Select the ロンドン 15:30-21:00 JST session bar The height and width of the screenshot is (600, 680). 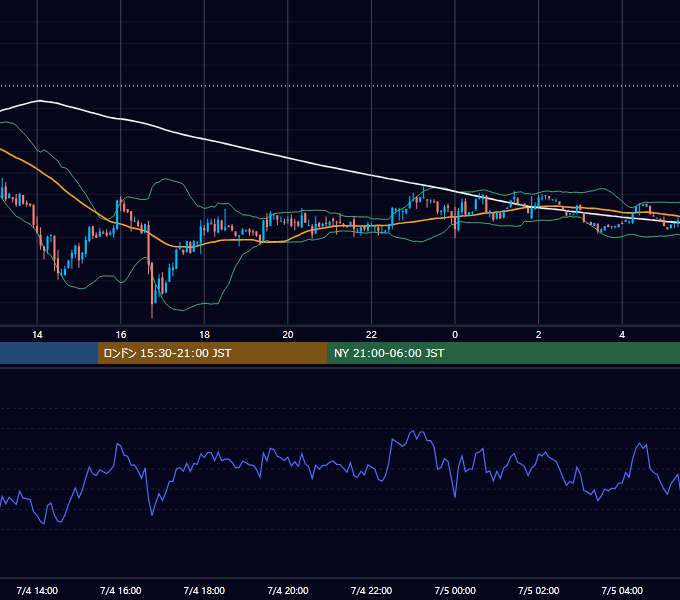point(212,353)
